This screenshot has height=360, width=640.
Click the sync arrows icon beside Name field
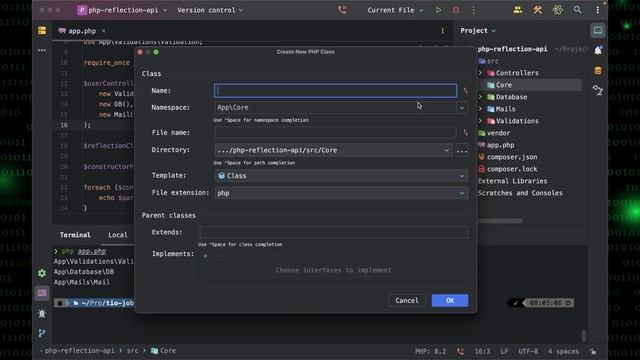[x=465, y=91]
